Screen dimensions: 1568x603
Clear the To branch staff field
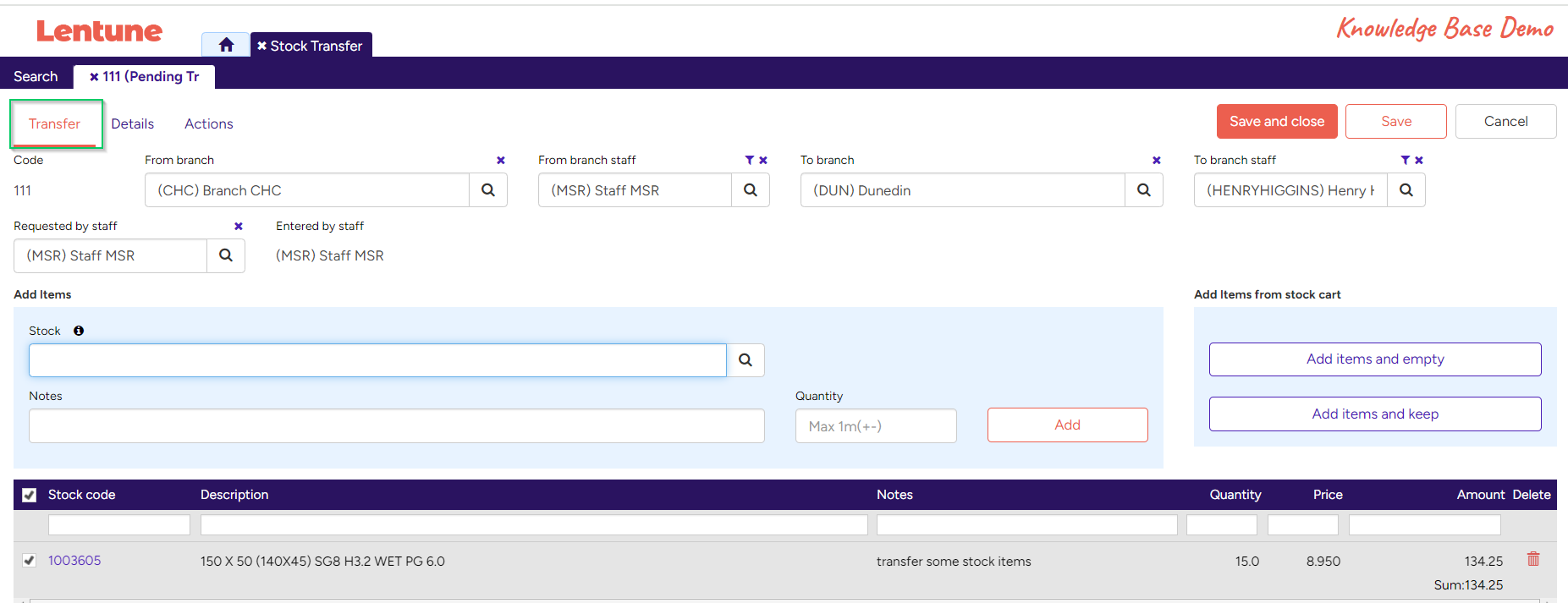[x=1419, y=160]
